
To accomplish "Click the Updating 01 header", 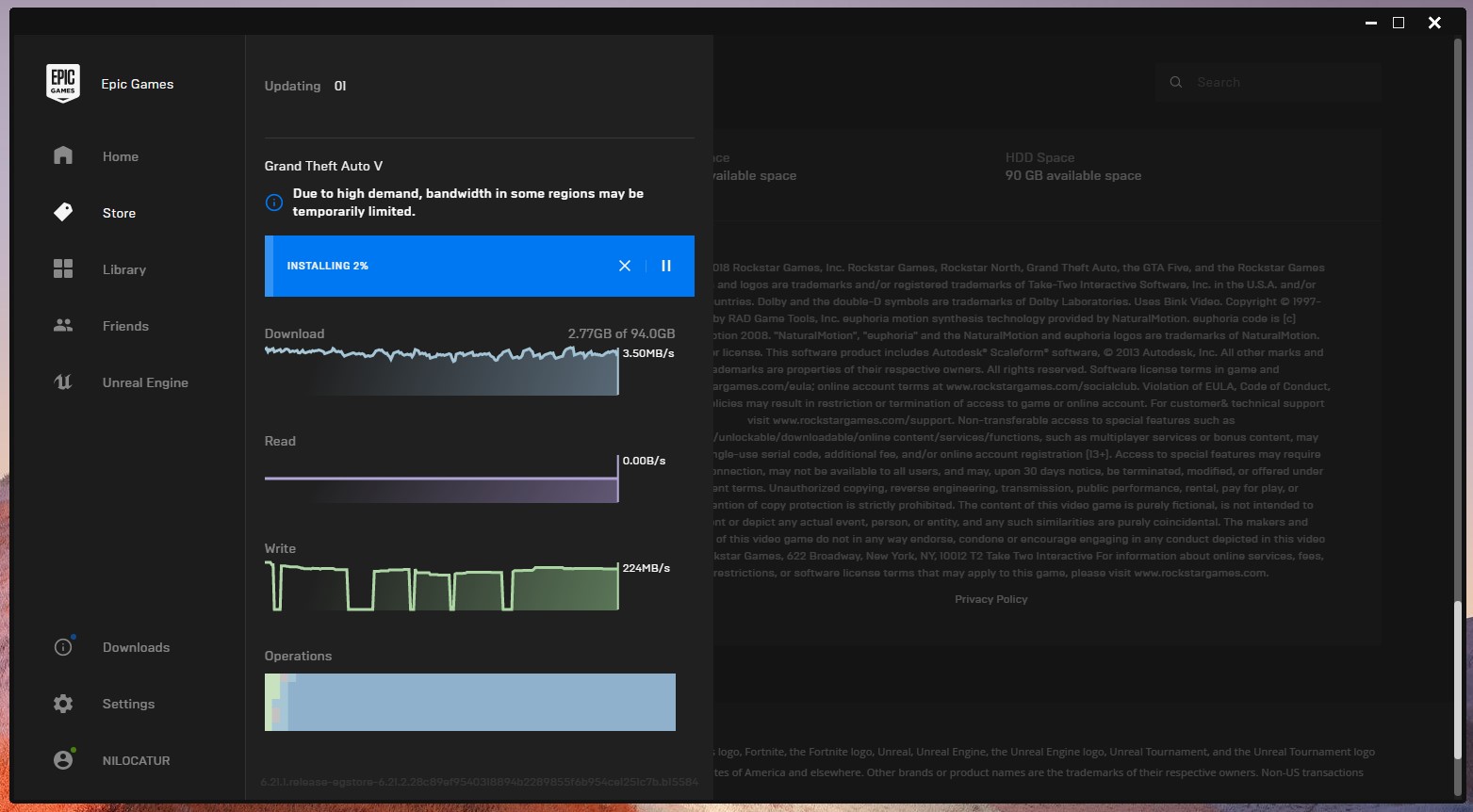I will 305,86.
